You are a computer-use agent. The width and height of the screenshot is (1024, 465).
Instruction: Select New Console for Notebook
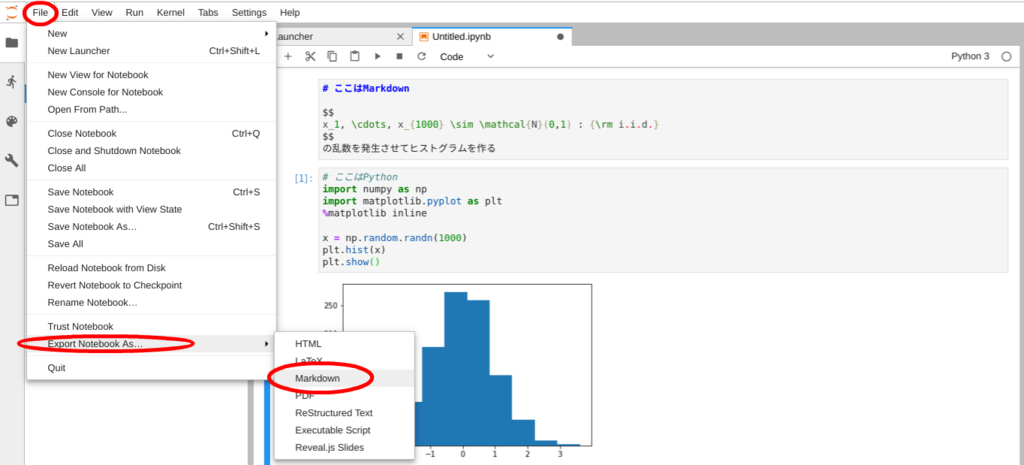[152, 92]
